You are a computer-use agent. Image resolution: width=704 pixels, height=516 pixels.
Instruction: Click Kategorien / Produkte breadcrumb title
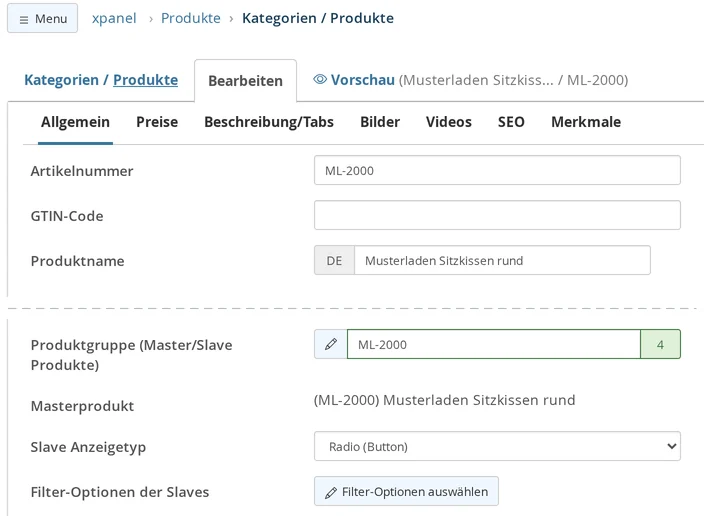click(x=318, y=18)
